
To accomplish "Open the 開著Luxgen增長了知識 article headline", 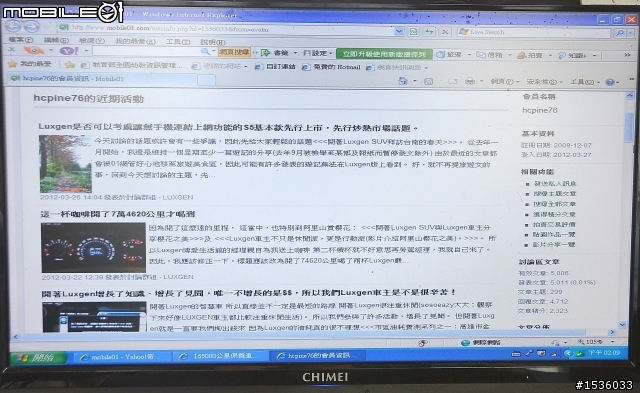I will pos(248,293).
